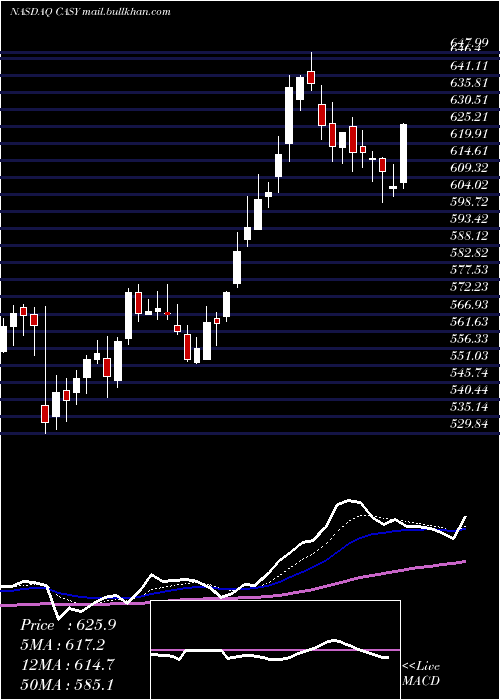Click the 529.84 price axis label

click(x=471, y=424)
